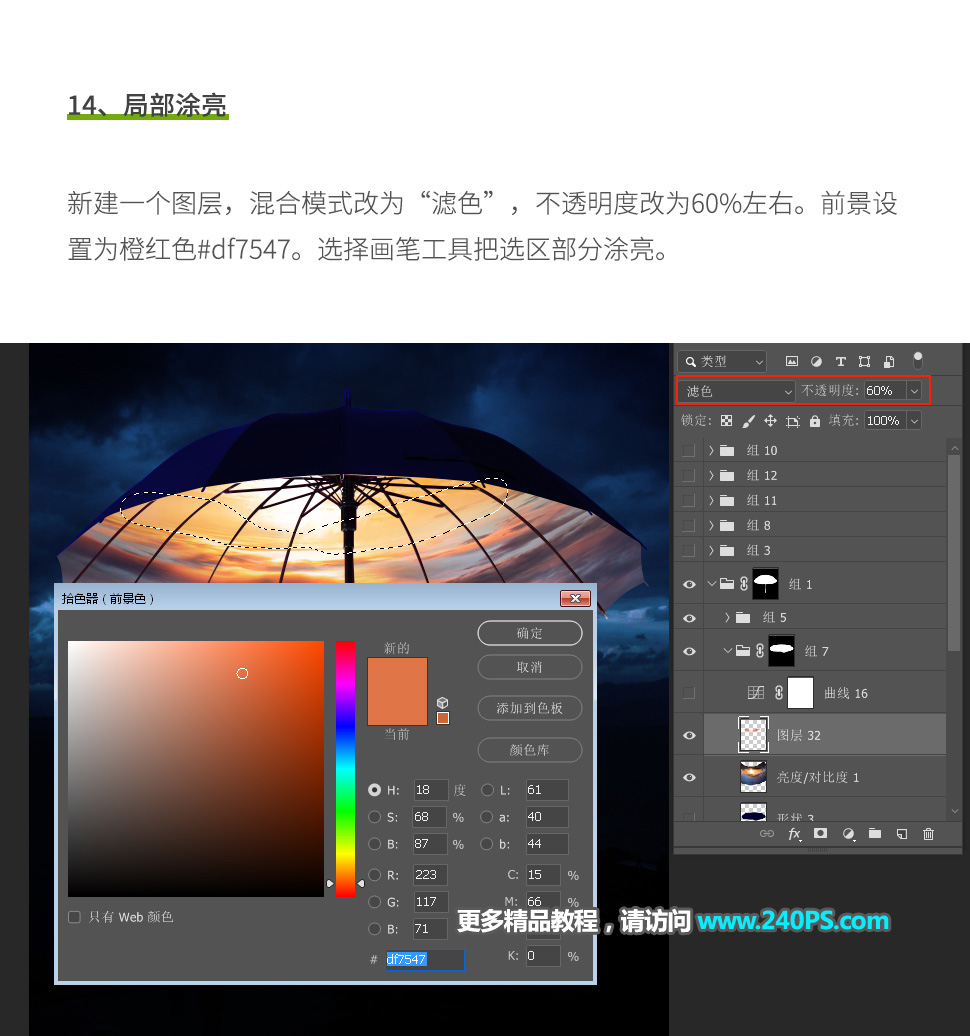Viewport: 970px width, 1036px height.
Task: Open the 不透明度 60% dropdown
Action: pos(914,391)
